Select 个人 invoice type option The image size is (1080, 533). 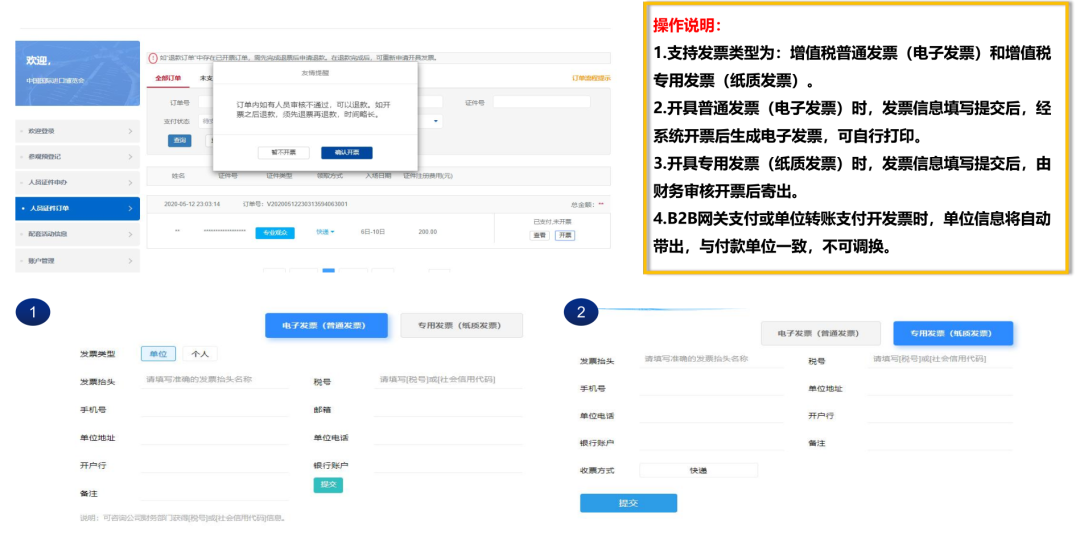[x=200, y=354]
